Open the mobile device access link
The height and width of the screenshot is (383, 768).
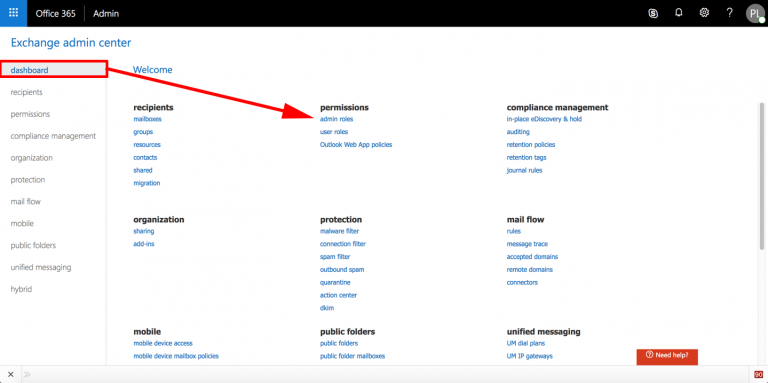tap(163, 343)
